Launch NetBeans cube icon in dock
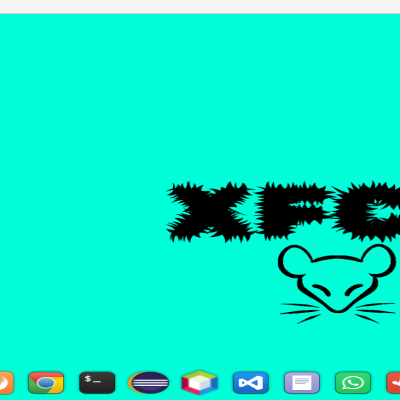Viewport: 400px width, 400px height. 199,383
